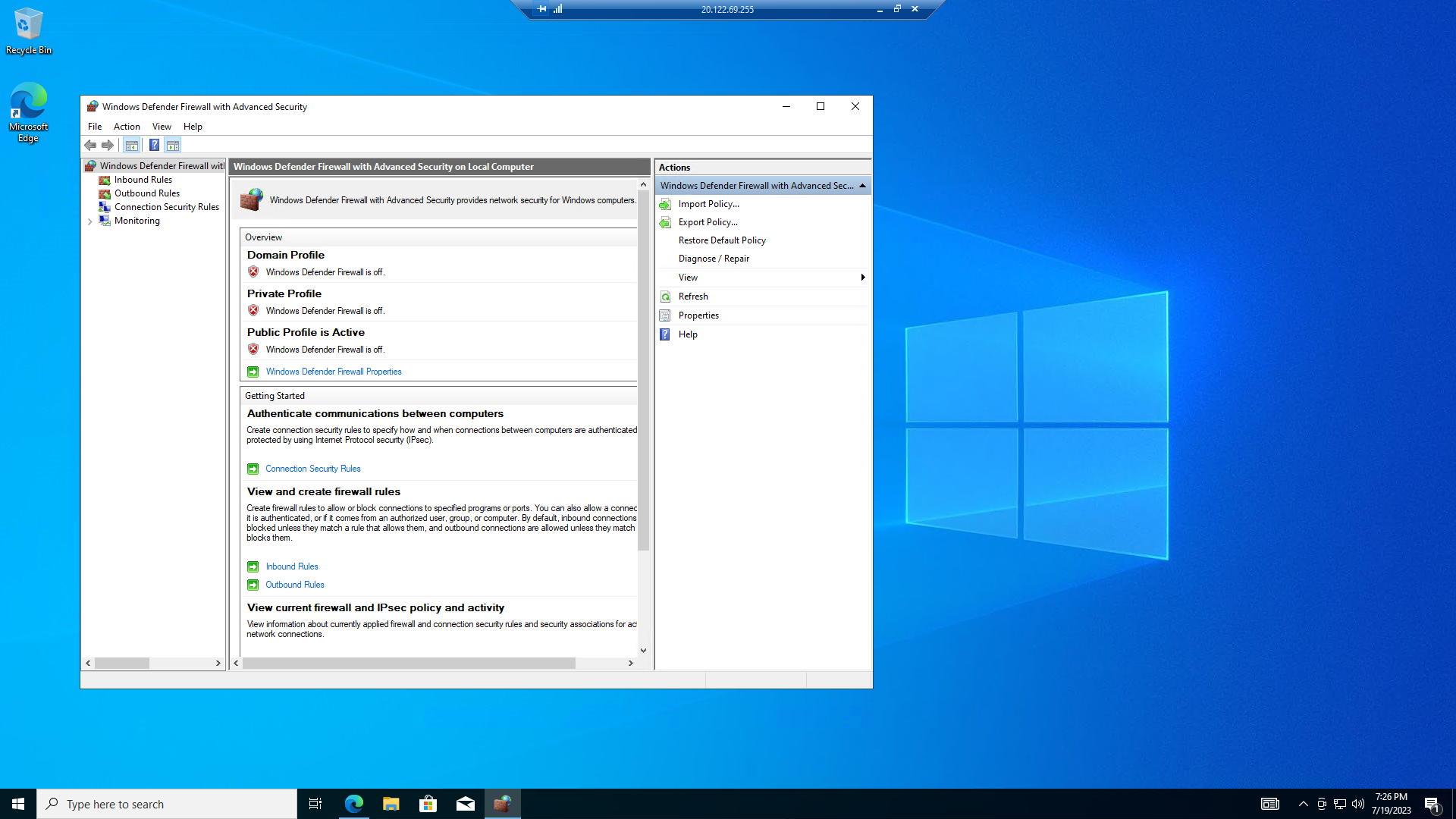Viewport: 1456px width, 819px height.
Task: Select Connection Security Rules in the tree
Action: point(167,207)
